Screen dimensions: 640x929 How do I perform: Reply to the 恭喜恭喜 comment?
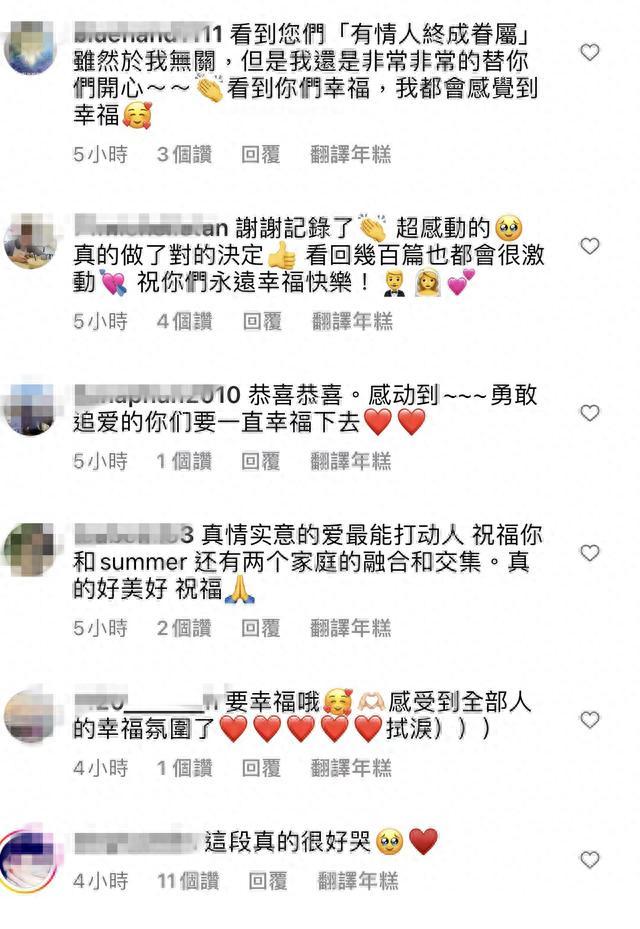(x=260, y=462)
